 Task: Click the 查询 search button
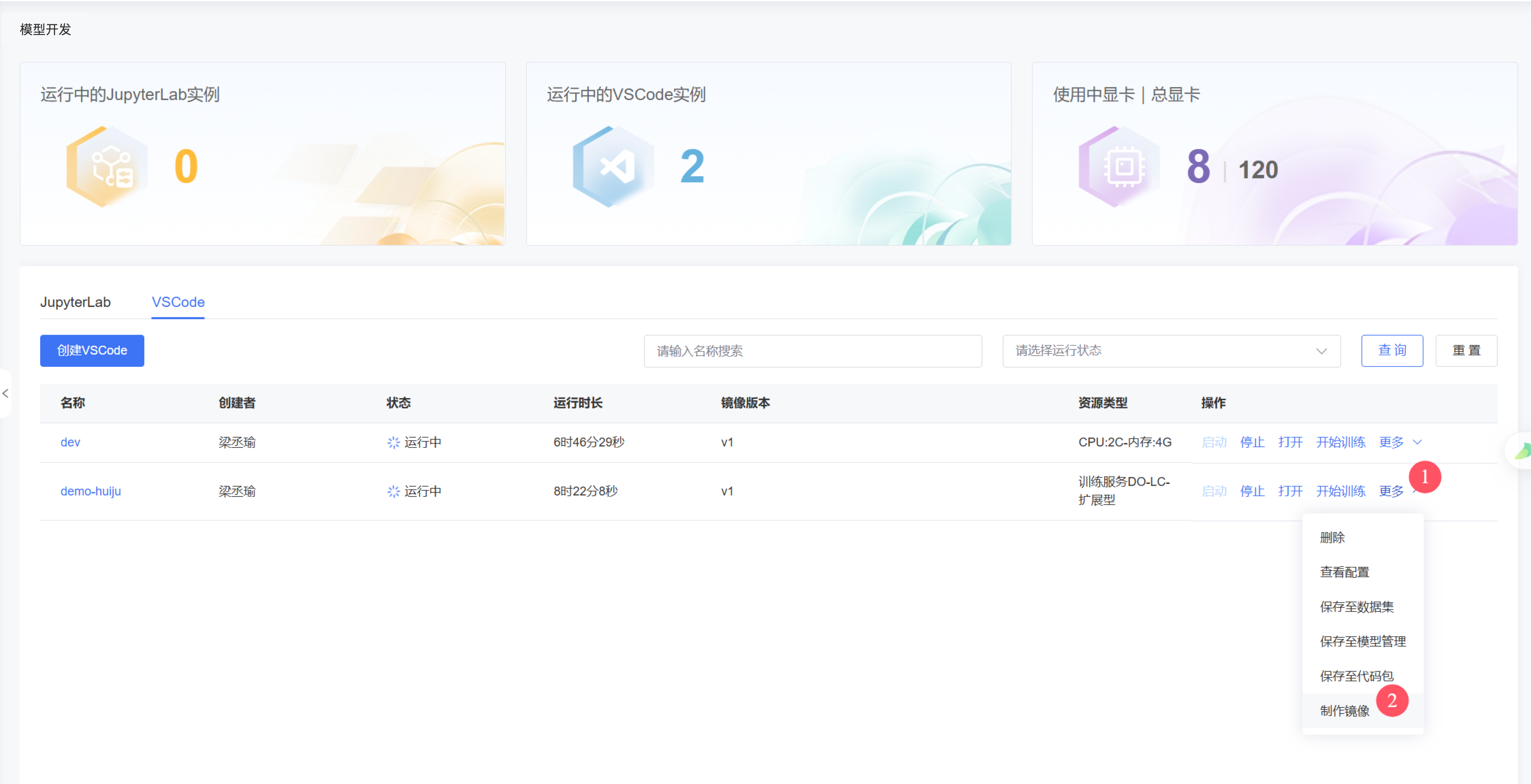click(1391, 351)
